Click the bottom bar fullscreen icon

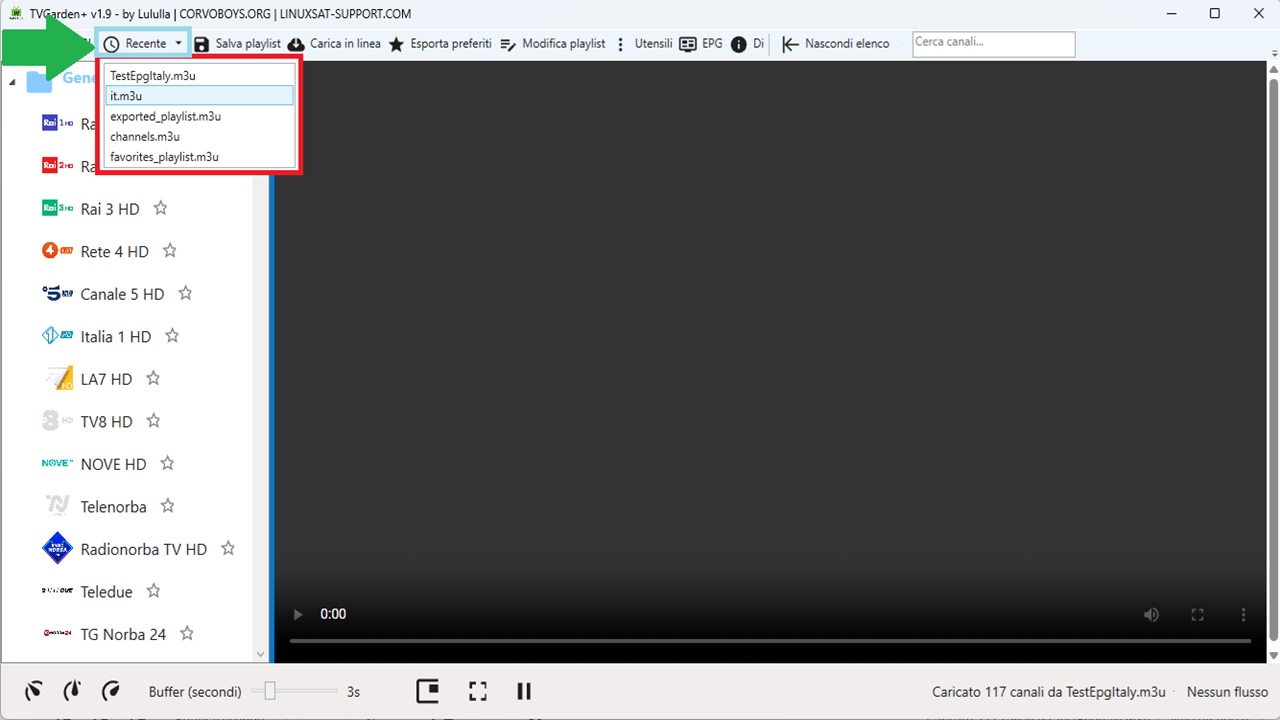(478, 691)
